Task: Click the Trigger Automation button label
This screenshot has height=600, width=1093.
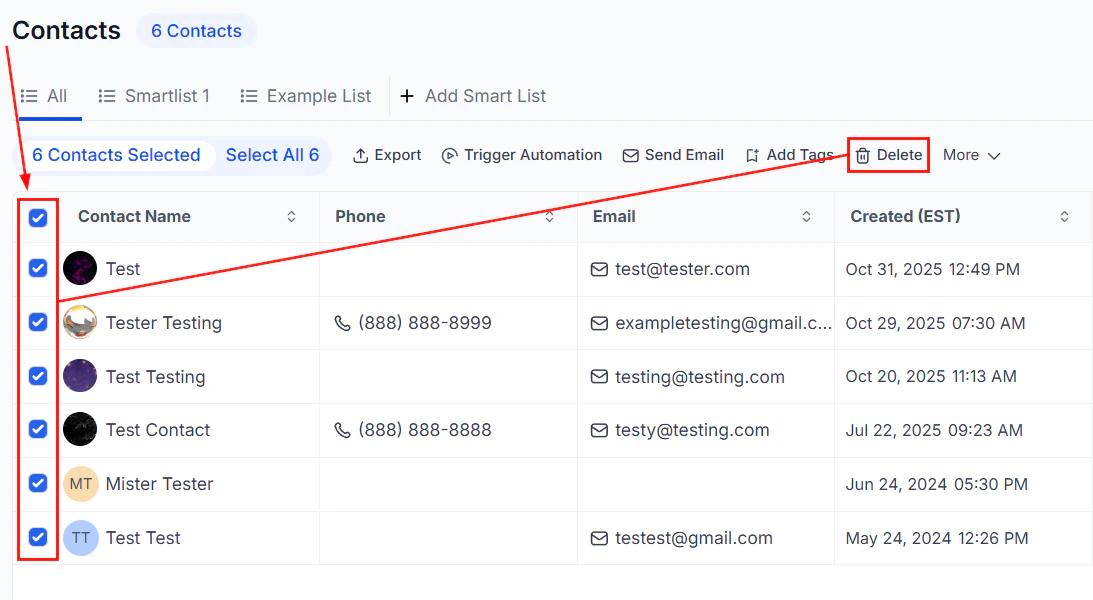Action: pyautogui.click(x=533, y=155)
